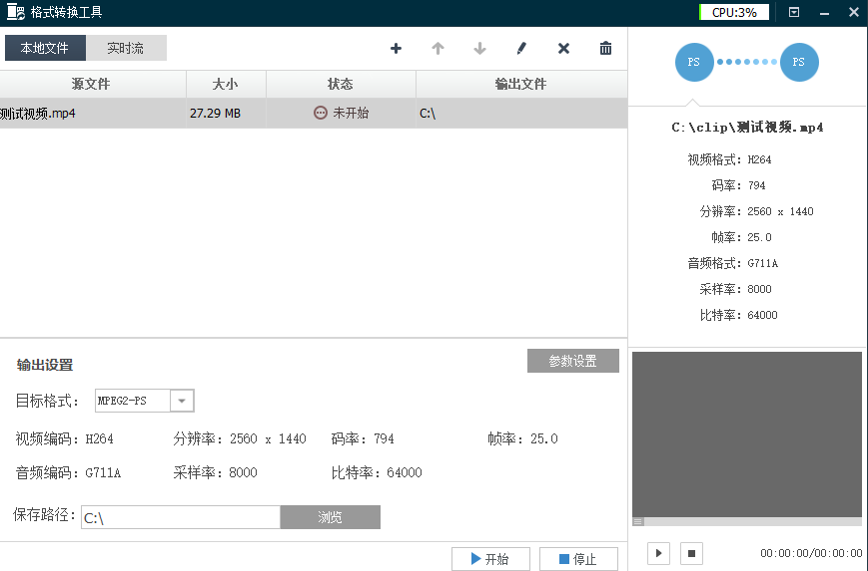Click the plus icon to add a file

click(x=396, y=48)
